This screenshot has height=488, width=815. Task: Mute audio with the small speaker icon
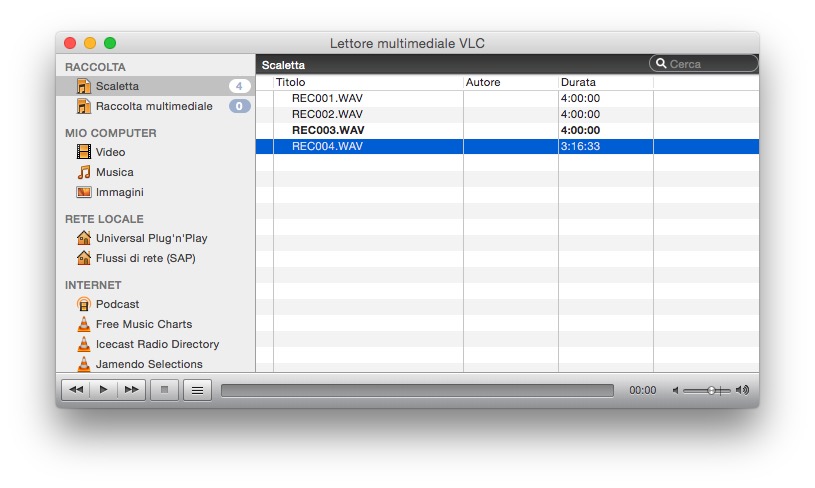(675, 390)
